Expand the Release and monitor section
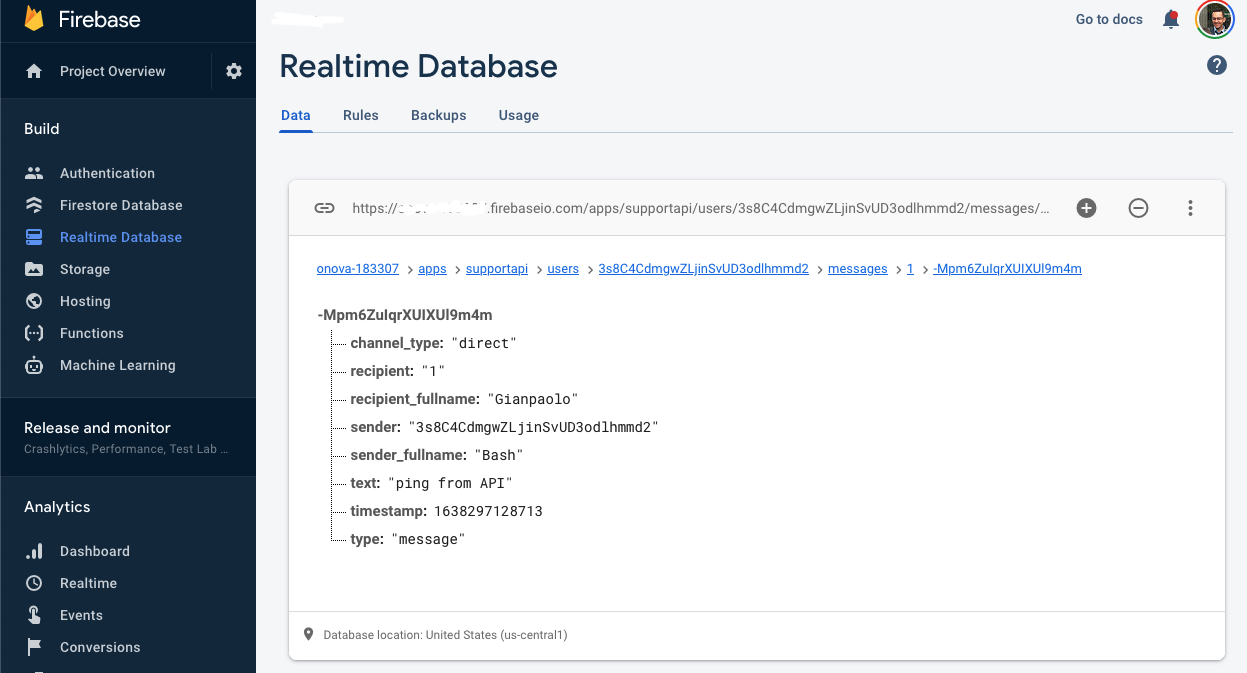Screen dimensions: 1247x673 pos(97,428)
